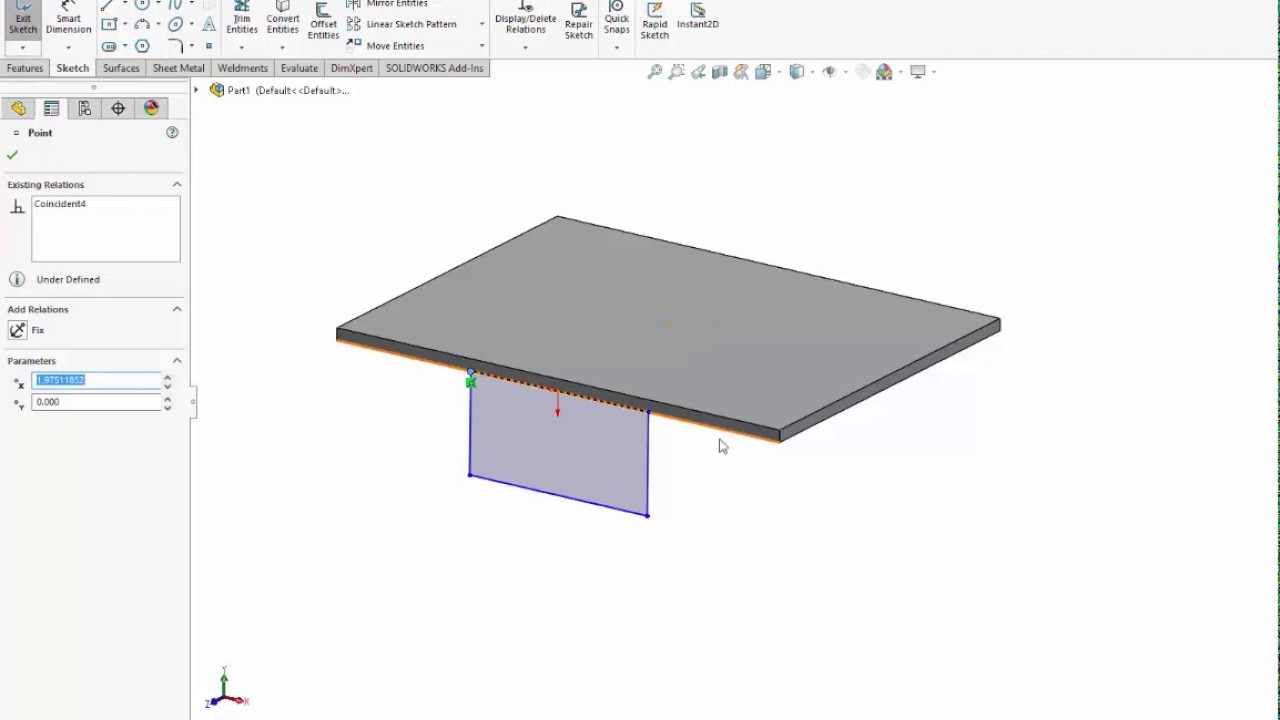This screenshot has height=720, width=1280.
Task: Click the X coordinate input field
Action: pyautogui.click(x=96, y=380)
